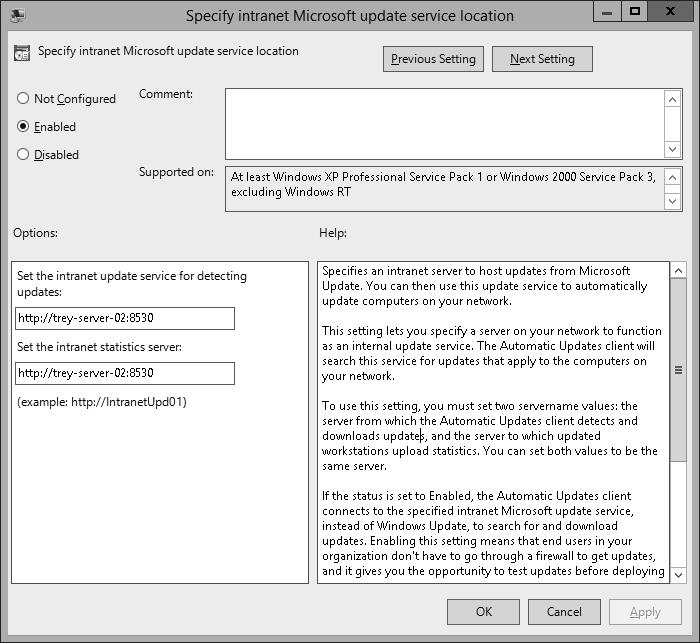Screen dimensions: 700x643
Task: Click the 'Set the intranet update service' label
Action: click(132, 284)
